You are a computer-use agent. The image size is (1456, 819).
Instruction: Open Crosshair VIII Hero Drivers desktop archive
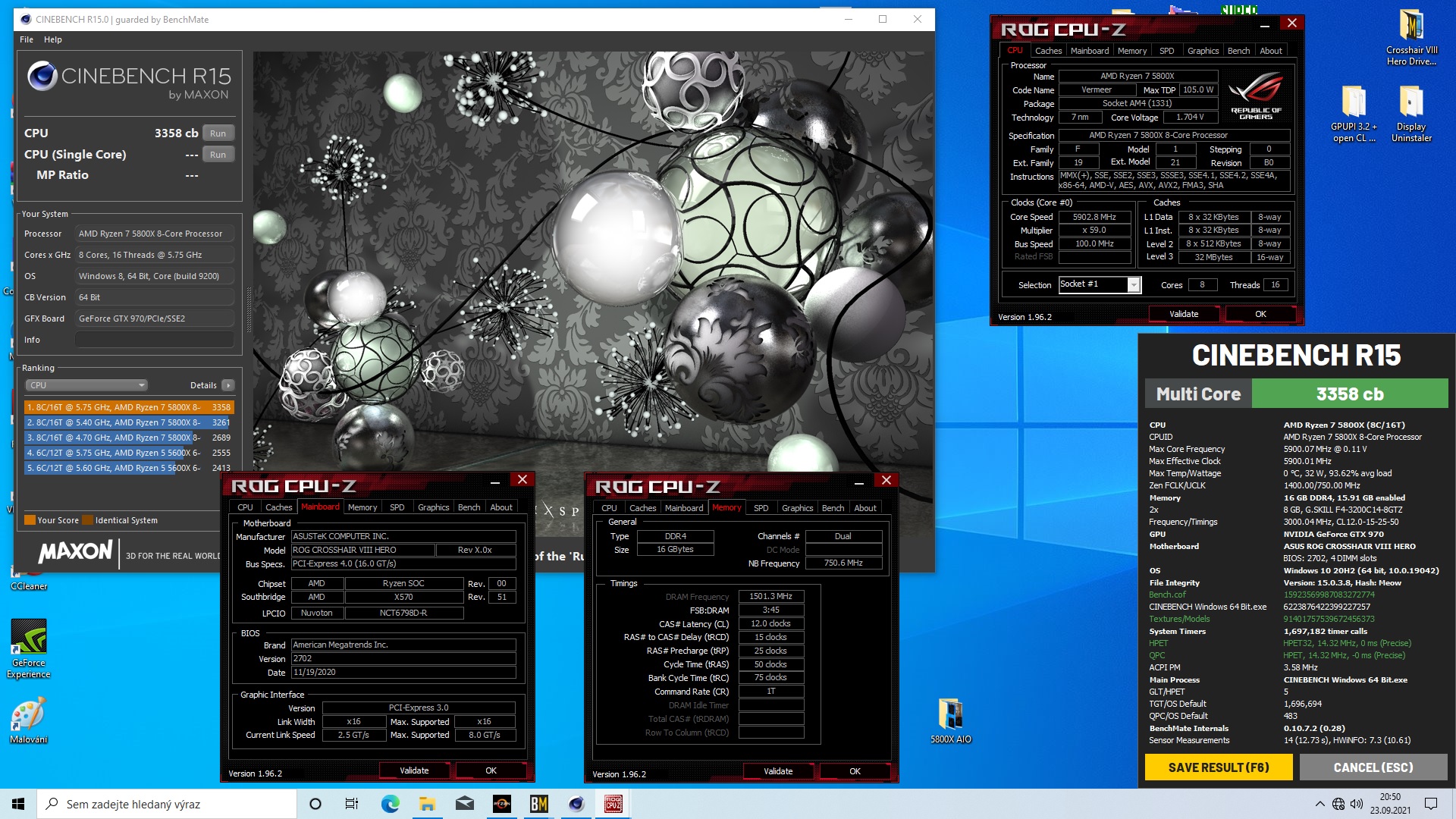pos(1410,37)
